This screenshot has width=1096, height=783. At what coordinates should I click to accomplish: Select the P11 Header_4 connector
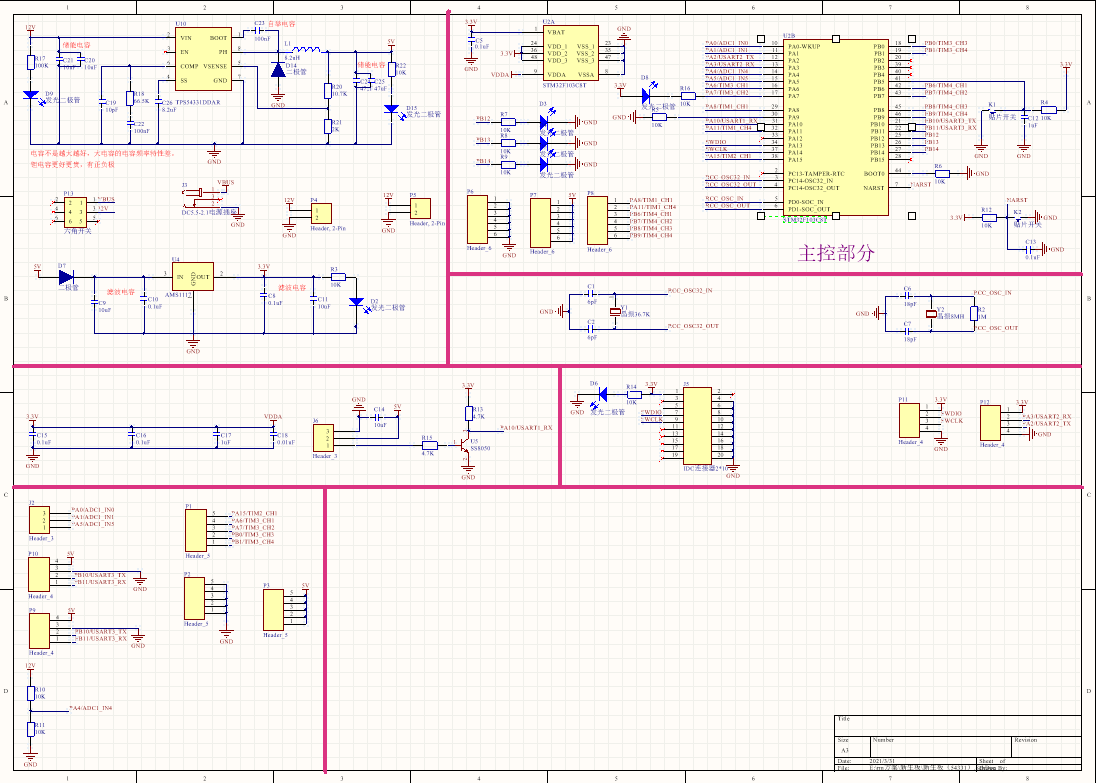(x=909, y=421)
